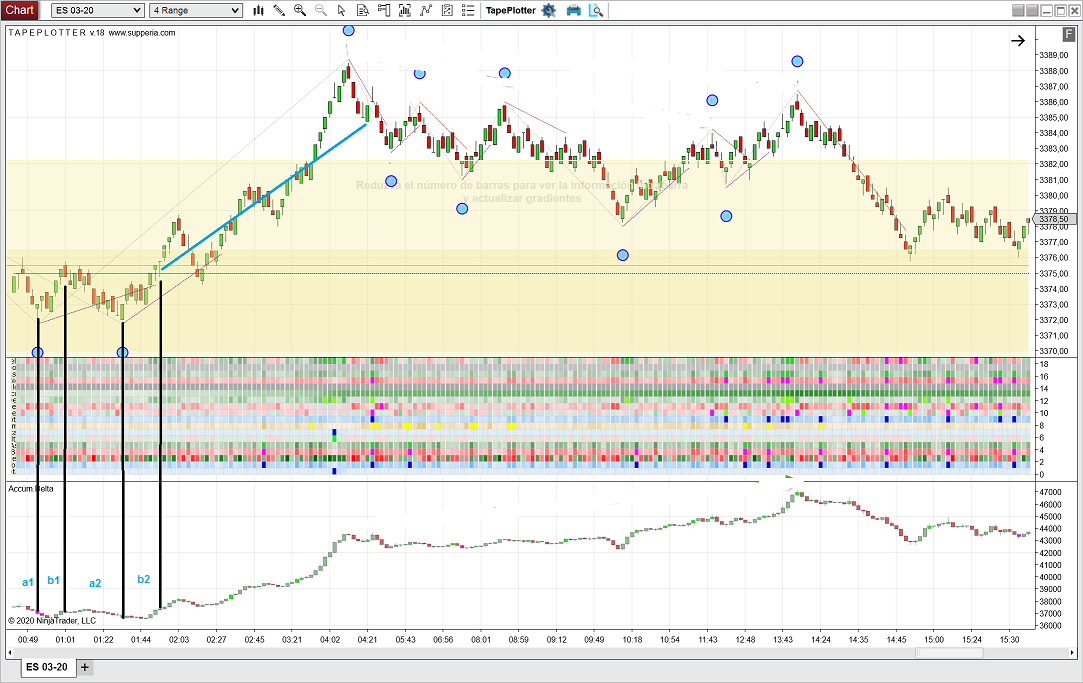Select the ES 03-20 chart tab

(x=46, y=667)
